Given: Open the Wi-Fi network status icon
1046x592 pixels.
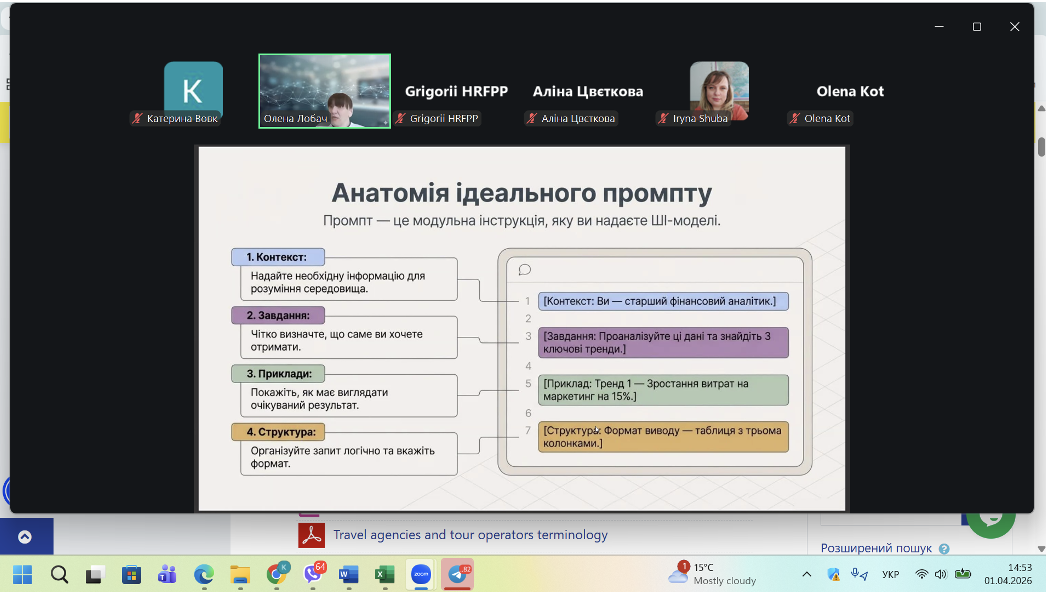Looking at the screenshot, I should 921,575.
